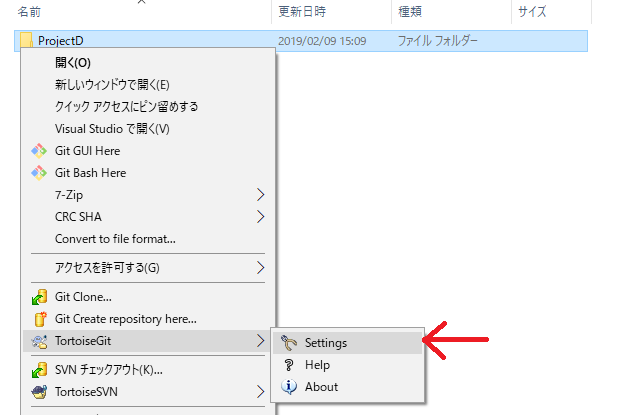
Task: Open the CRC SHA menu entry
Action: pyautogui.click(x=148, y=217)
